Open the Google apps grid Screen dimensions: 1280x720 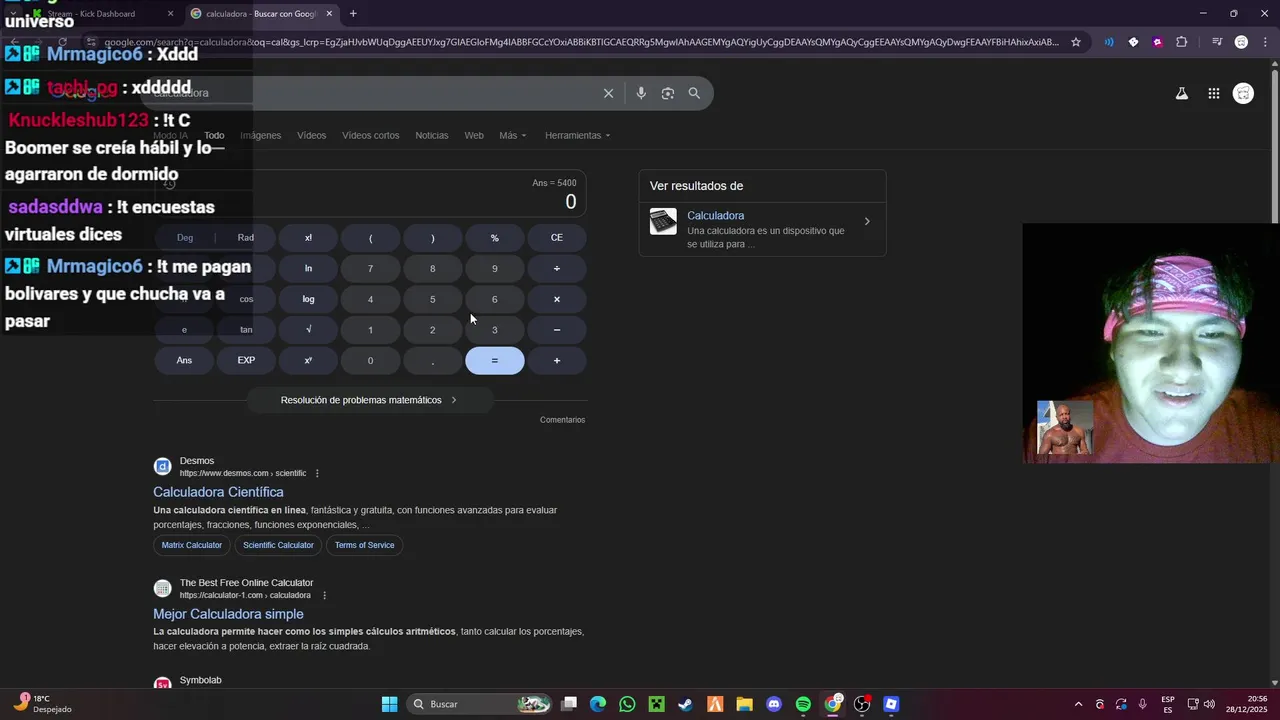(1213, 93)
